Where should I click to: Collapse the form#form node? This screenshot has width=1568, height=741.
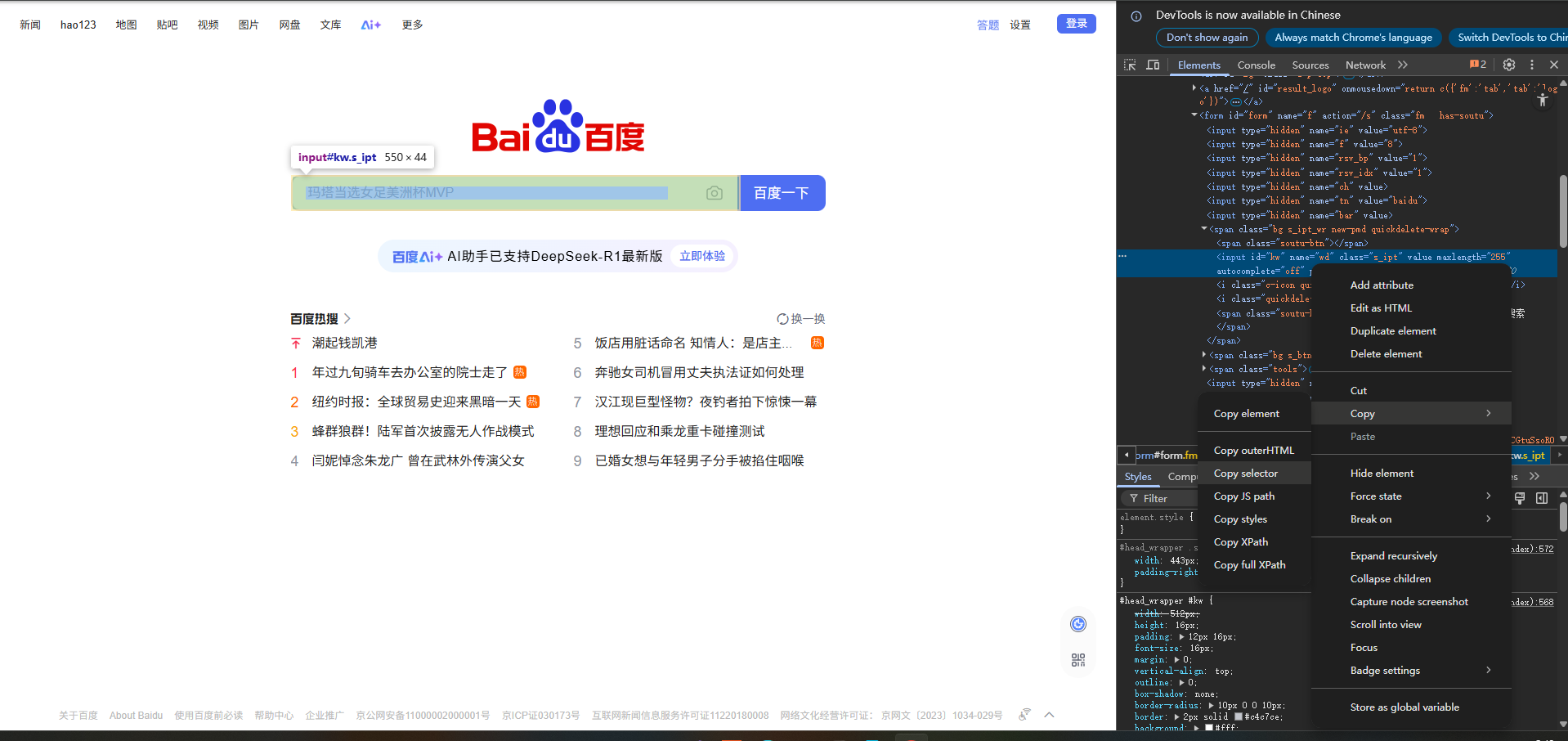1194,115
